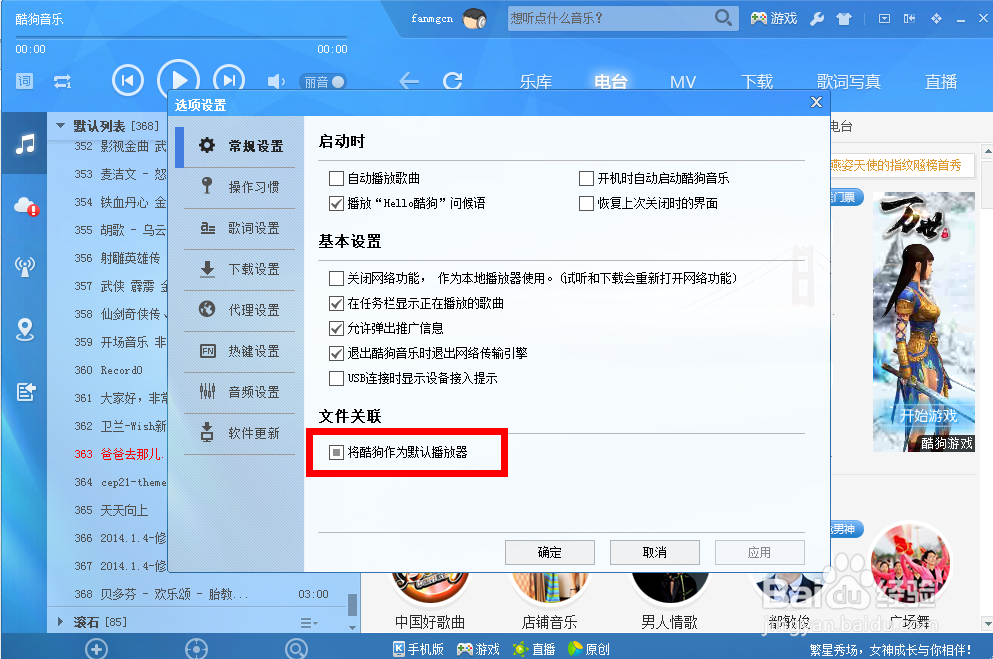The height and width of the screenshot is (659, 993).
Task: Uncheck 允许弹出推广信息
Action: tap(336, 328)
